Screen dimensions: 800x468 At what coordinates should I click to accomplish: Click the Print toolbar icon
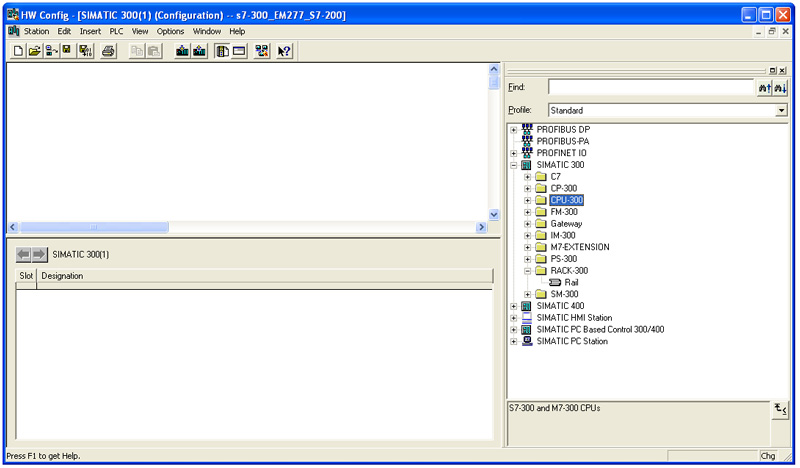(108, 51)
